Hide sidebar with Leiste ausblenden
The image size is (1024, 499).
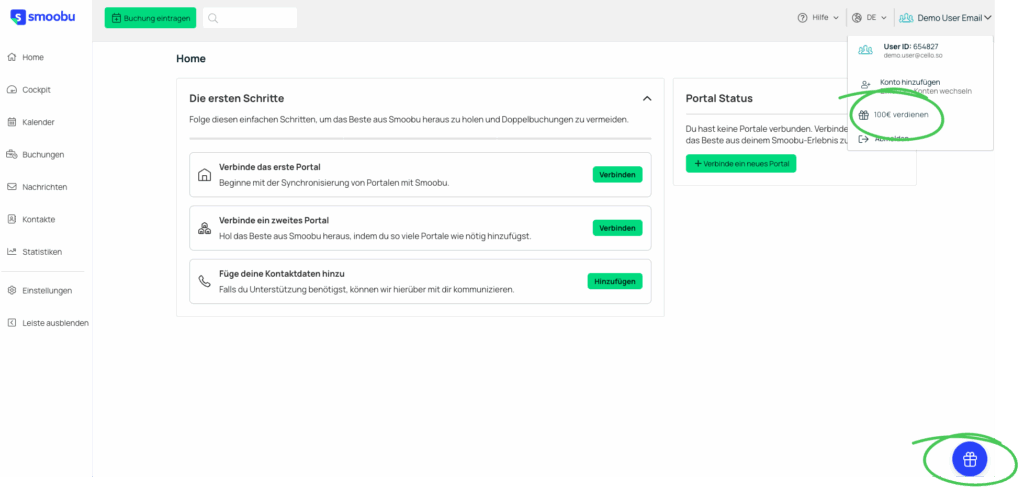coord(54,323)
